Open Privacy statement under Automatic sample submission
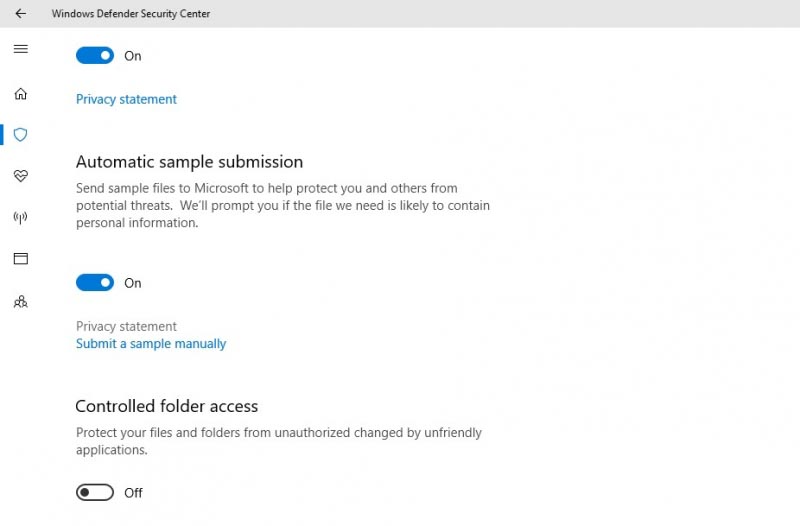This screenshot has width=800, height=526. pos(126,326)
